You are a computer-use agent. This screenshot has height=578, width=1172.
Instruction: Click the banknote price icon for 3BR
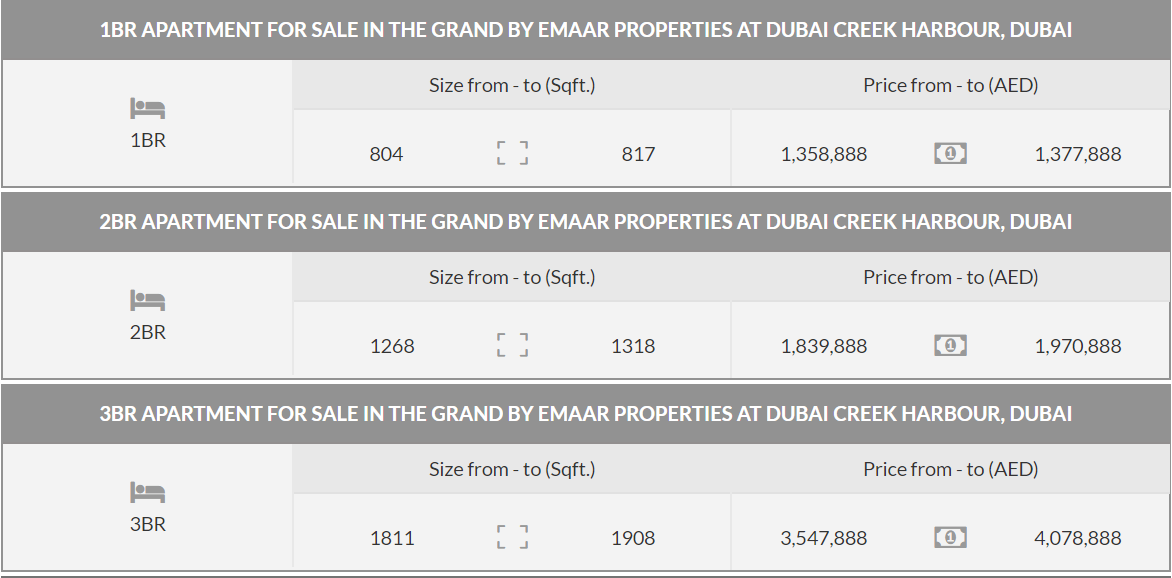[950, 538]
